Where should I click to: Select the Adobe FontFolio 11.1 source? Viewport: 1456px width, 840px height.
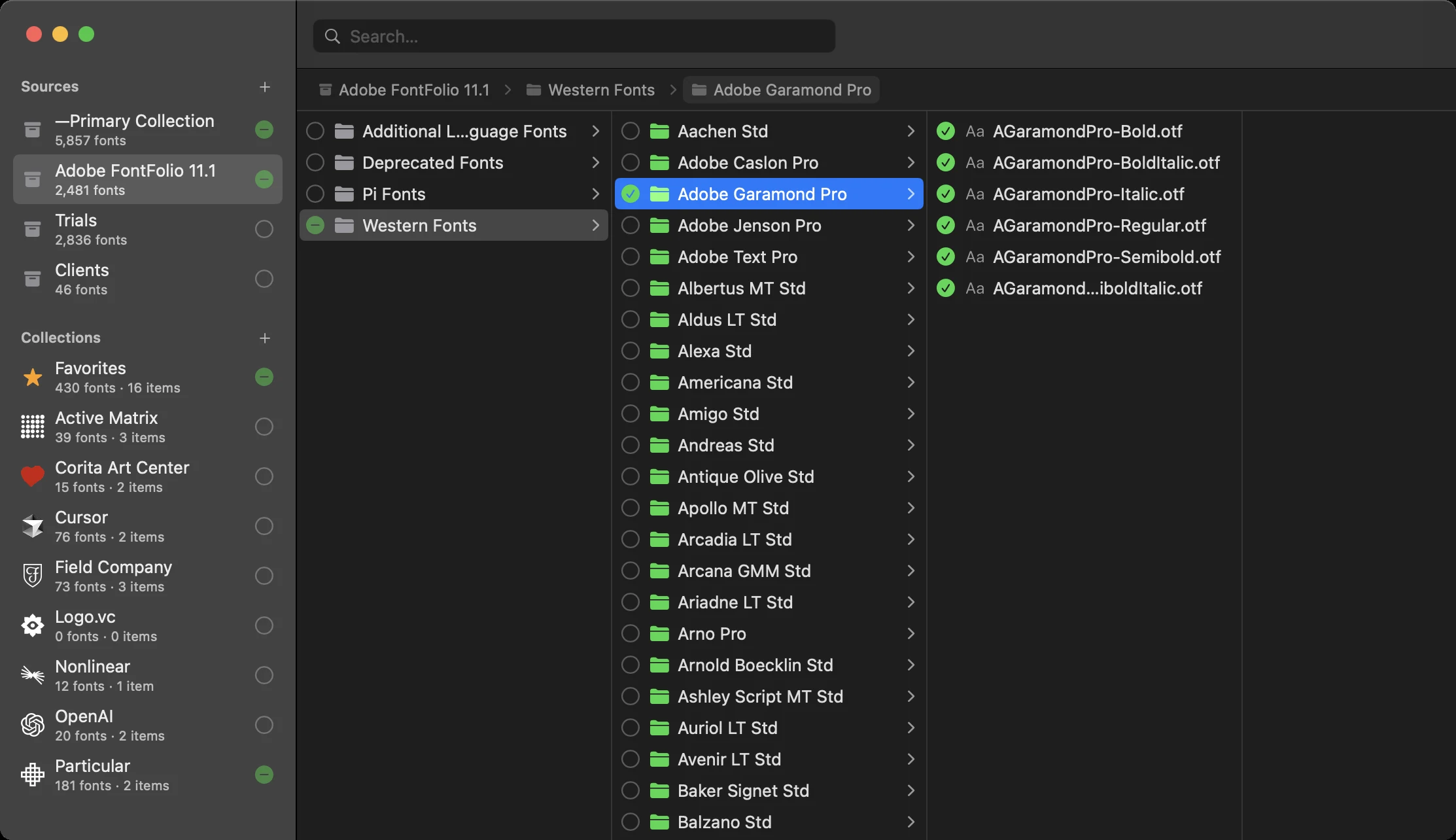(x=148, y=180)
